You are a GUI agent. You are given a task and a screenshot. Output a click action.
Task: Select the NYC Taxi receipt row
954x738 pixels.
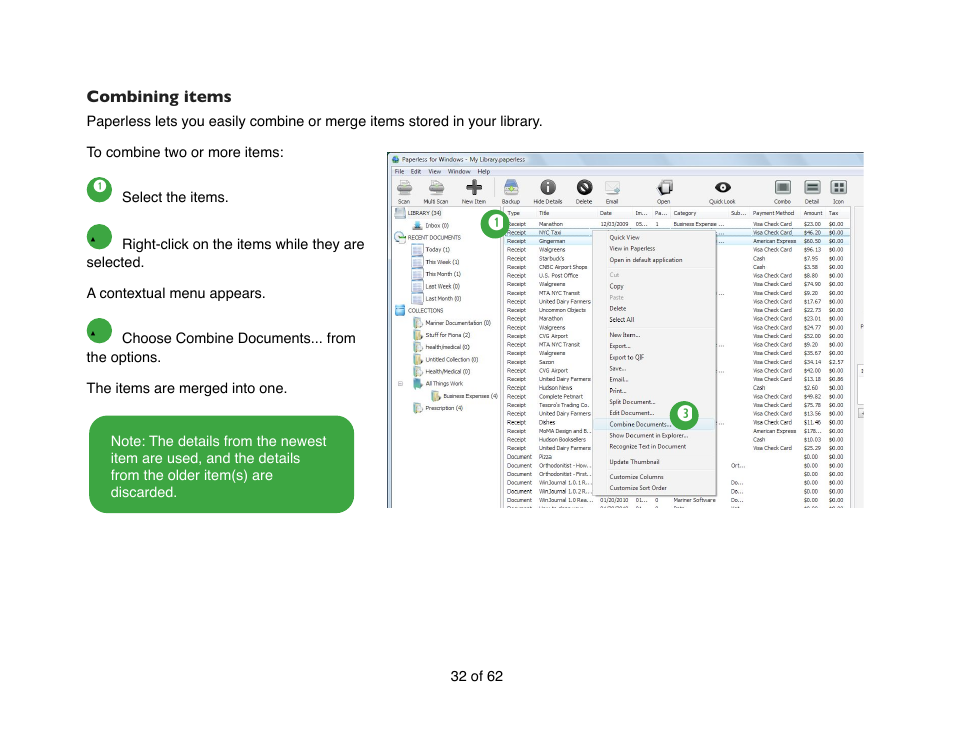(677, 232)
